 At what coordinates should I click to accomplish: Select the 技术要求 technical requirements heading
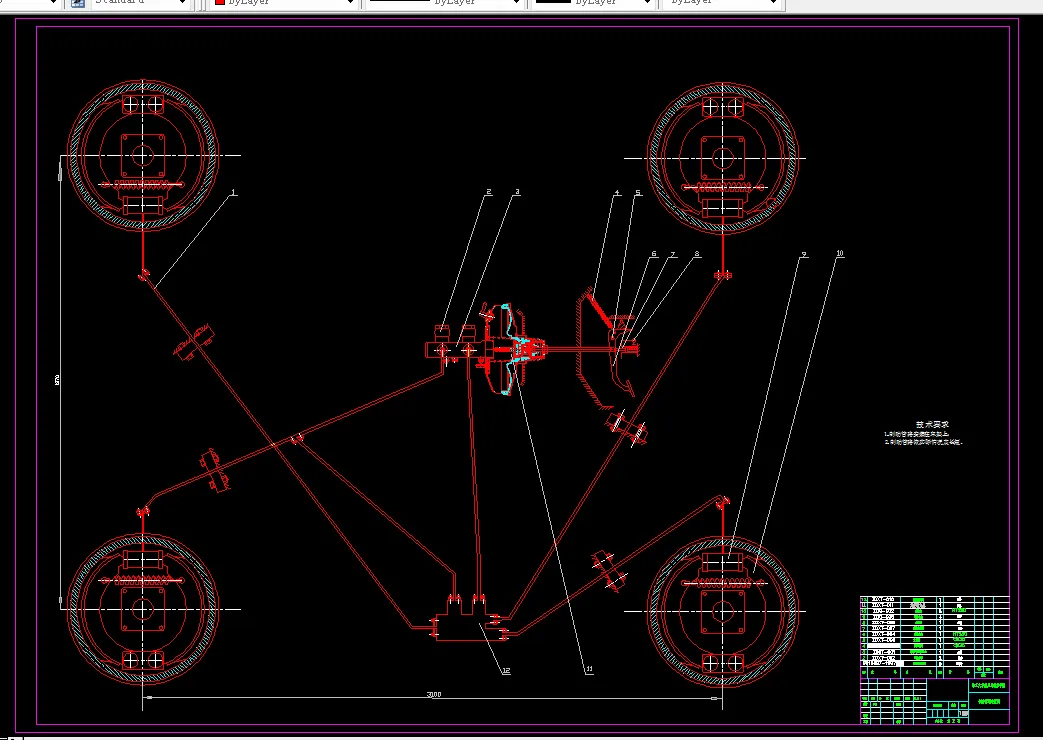(932, 424)
